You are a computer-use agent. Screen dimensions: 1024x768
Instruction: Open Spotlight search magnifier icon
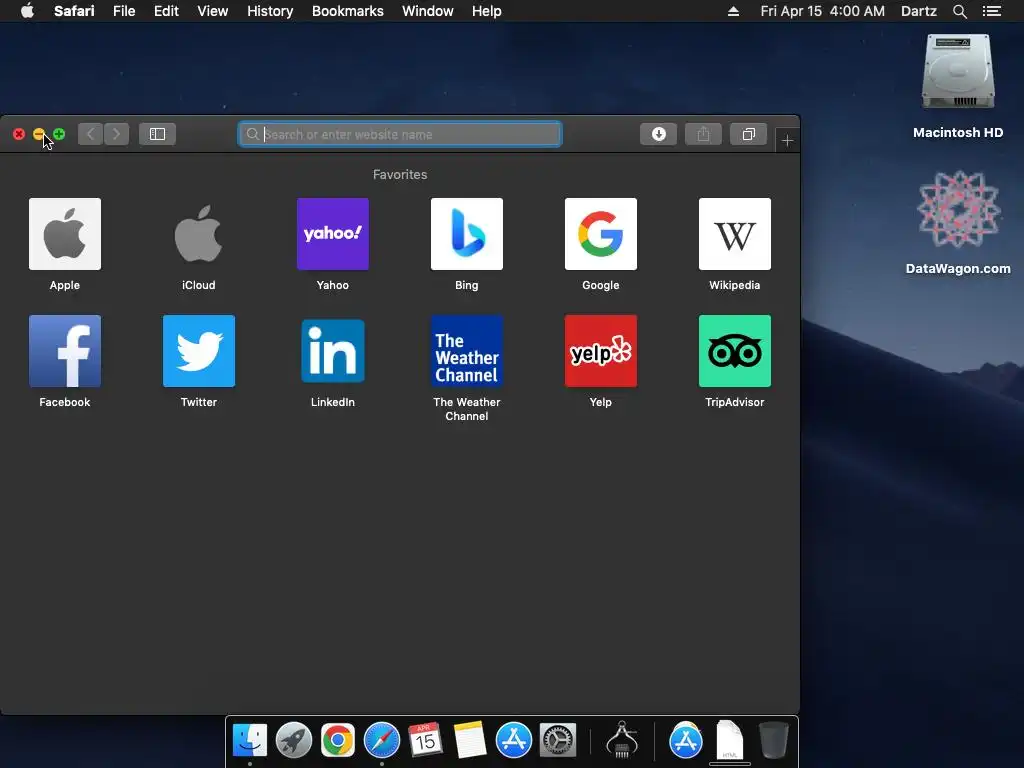(959, 11)
